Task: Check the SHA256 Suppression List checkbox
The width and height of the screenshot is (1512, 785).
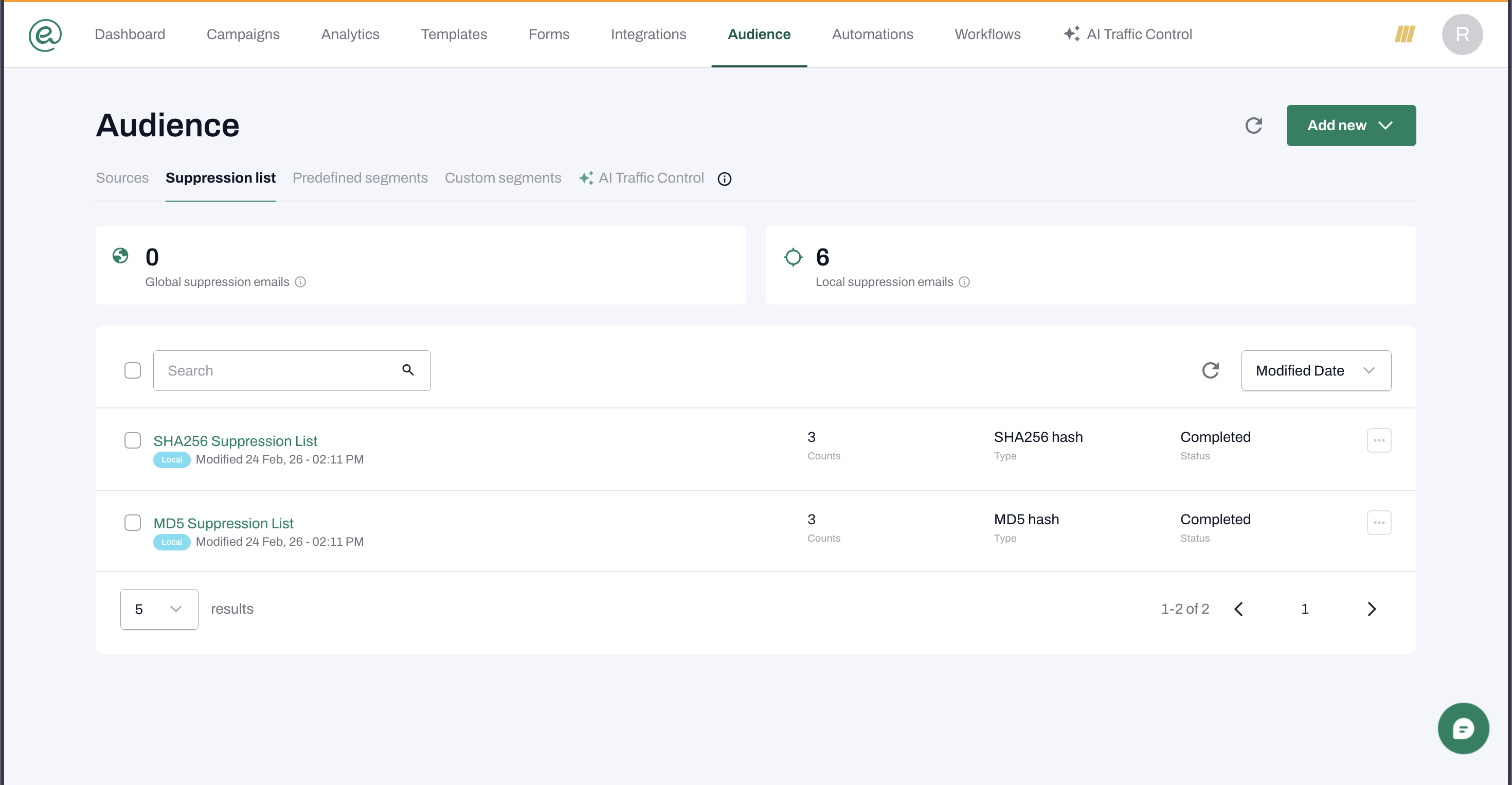Action: pyautogui.click(x=133, y=440)
